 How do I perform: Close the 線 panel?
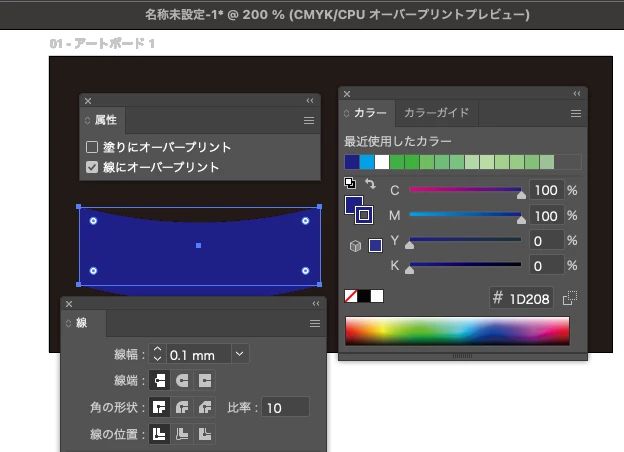[69, 304]
